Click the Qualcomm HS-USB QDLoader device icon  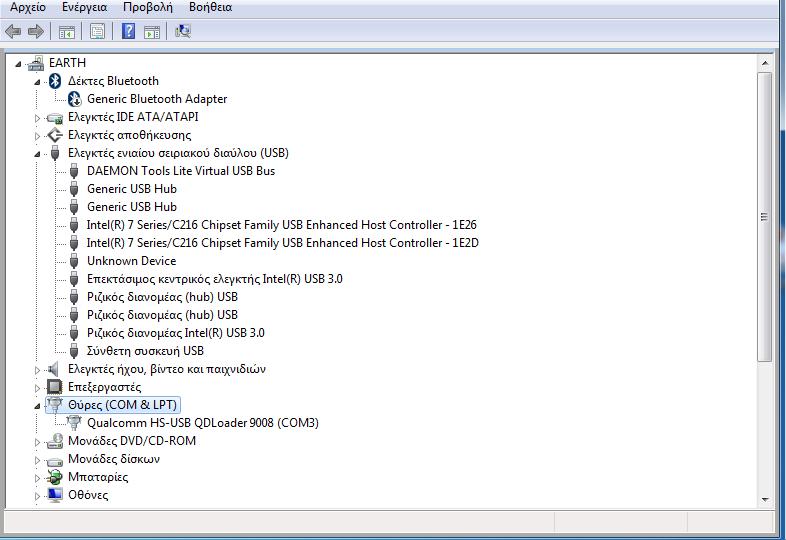[x=75, y=423]
